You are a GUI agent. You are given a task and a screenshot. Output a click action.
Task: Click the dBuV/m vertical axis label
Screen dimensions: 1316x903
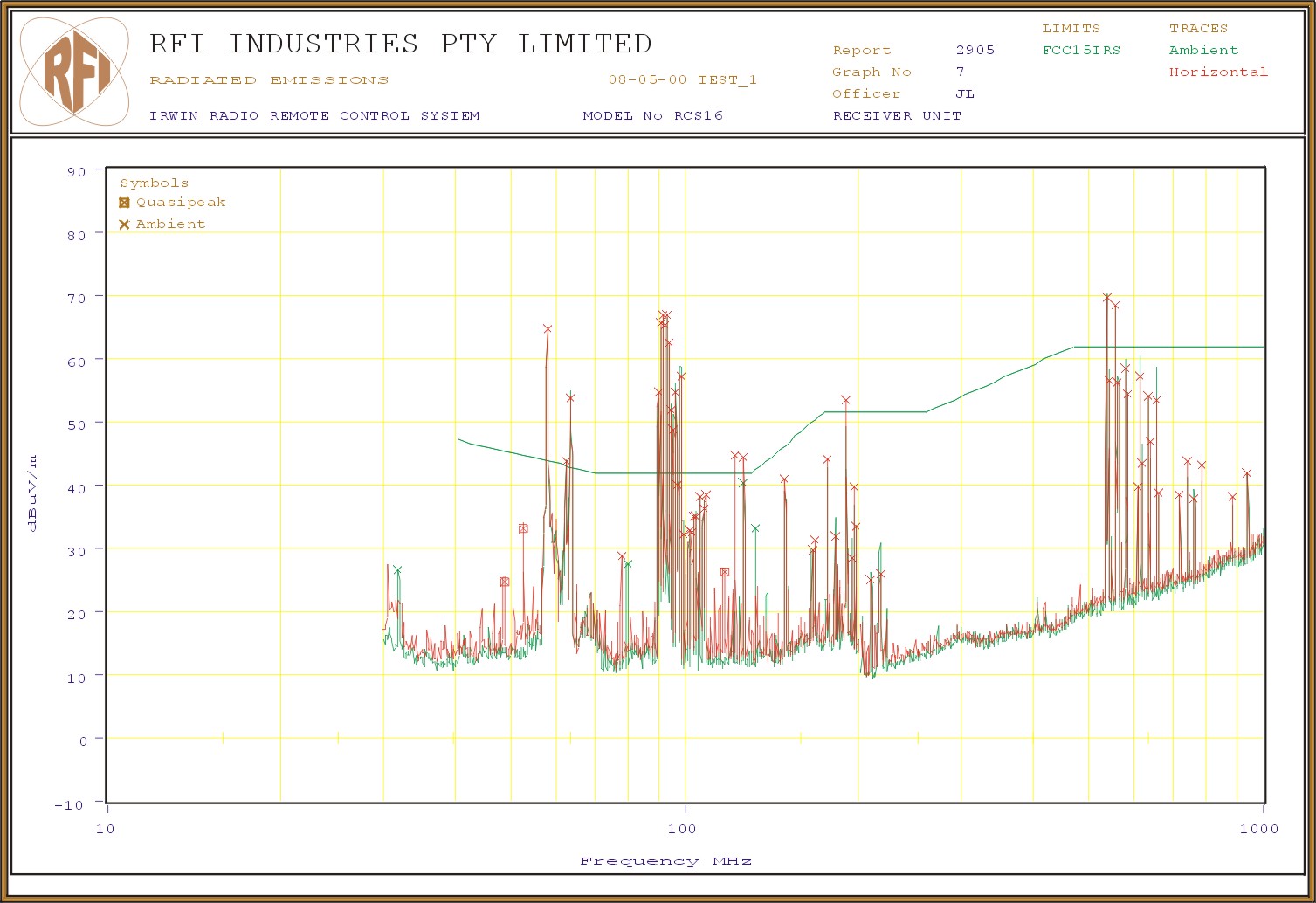click(x=33, y=493)
